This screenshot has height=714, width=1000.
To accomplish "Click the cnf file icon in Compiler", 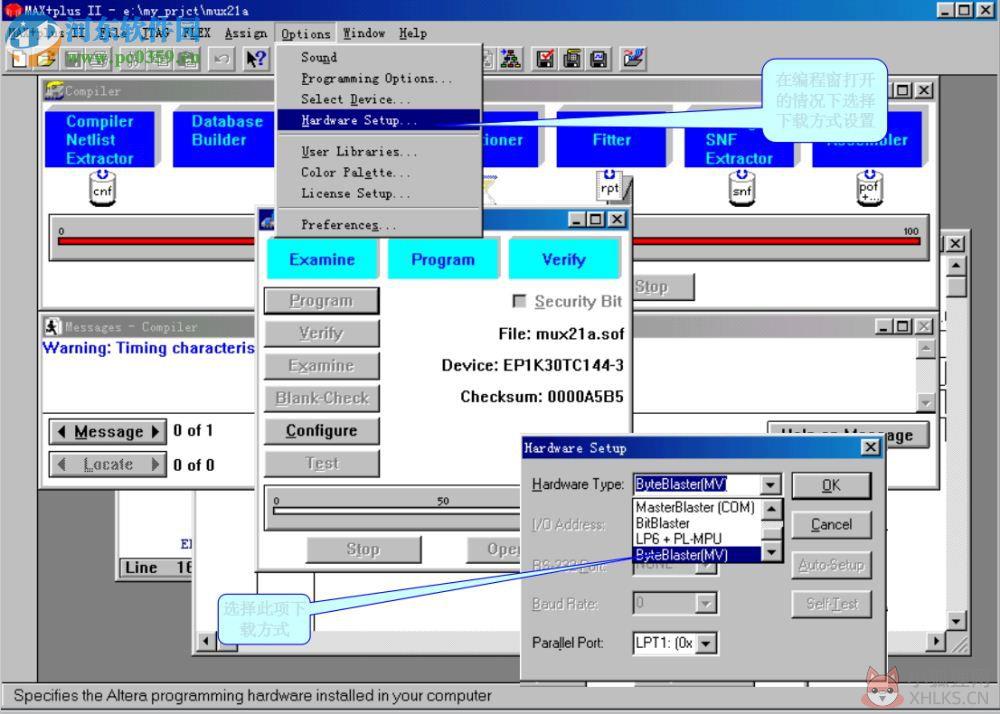I will click(102, 189).
